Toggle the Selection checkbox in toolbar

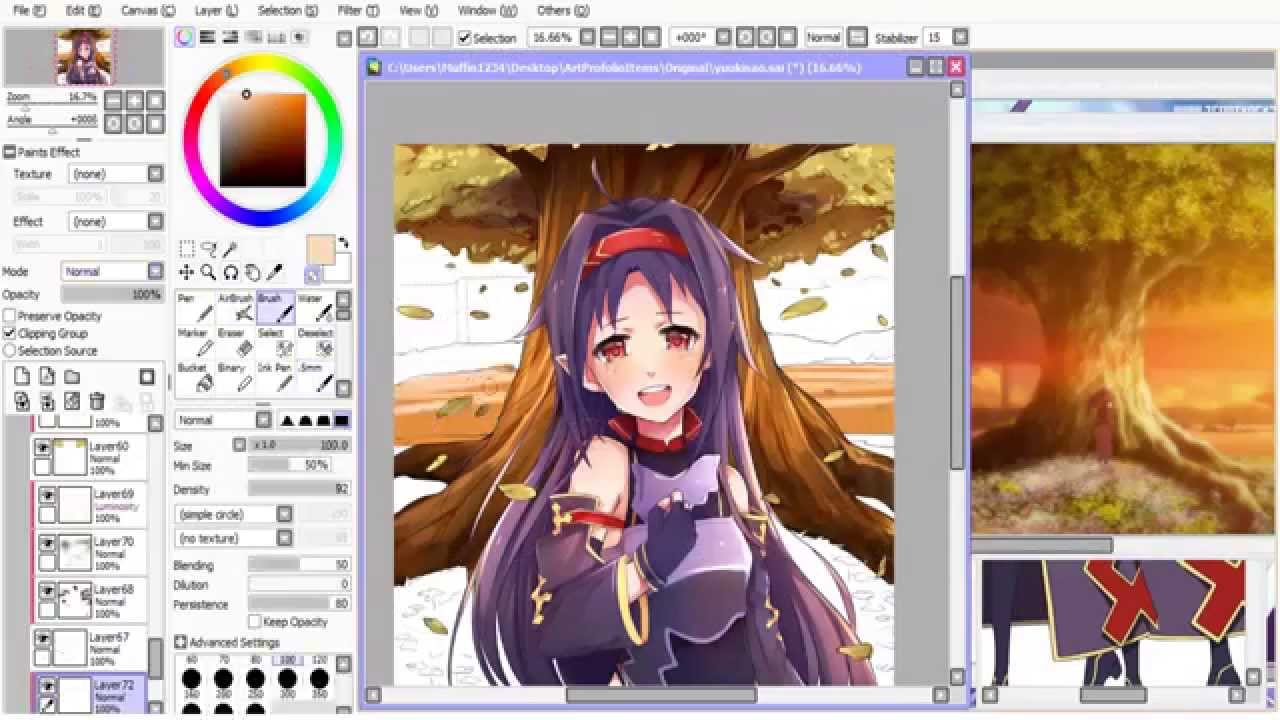point(465,38)
